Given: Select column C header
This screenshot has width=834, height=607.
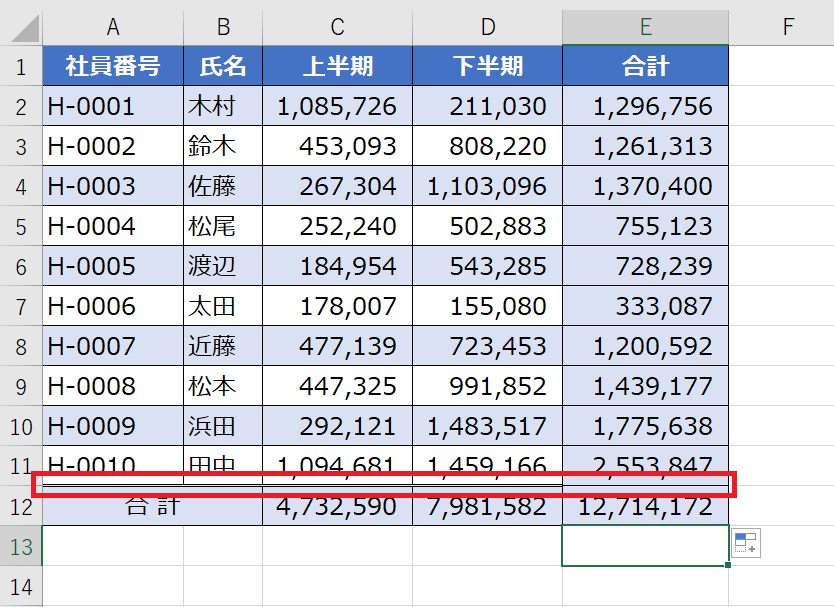Looking at the screenshot, I should point(337,28).
